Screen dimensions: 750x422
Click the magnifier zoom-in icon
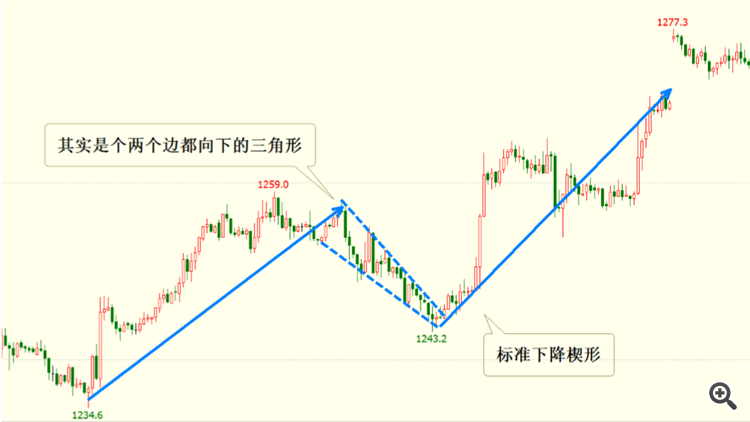722,396
